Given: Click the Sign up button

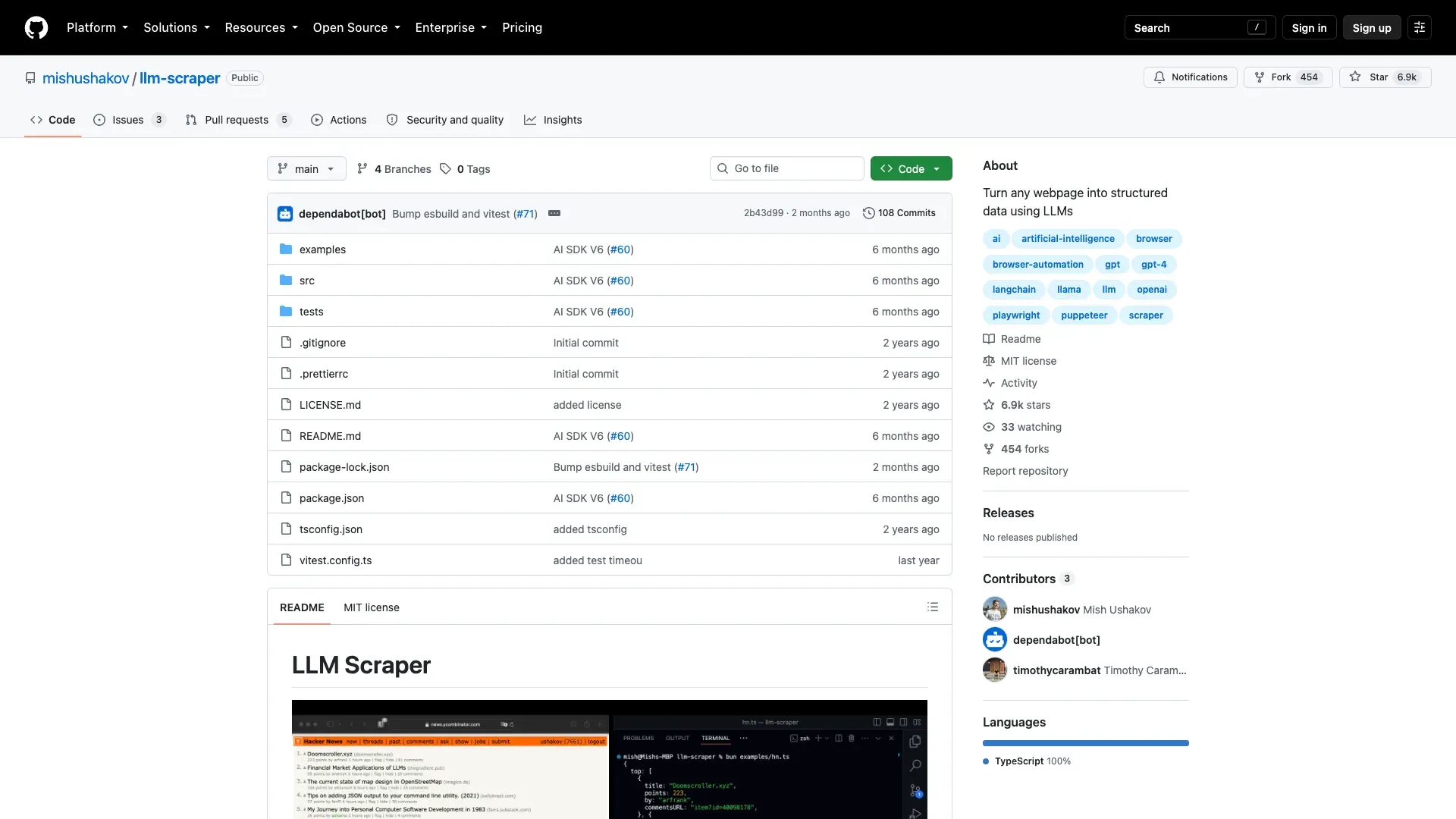Looking at the screenshot, I should (1371, 27).
